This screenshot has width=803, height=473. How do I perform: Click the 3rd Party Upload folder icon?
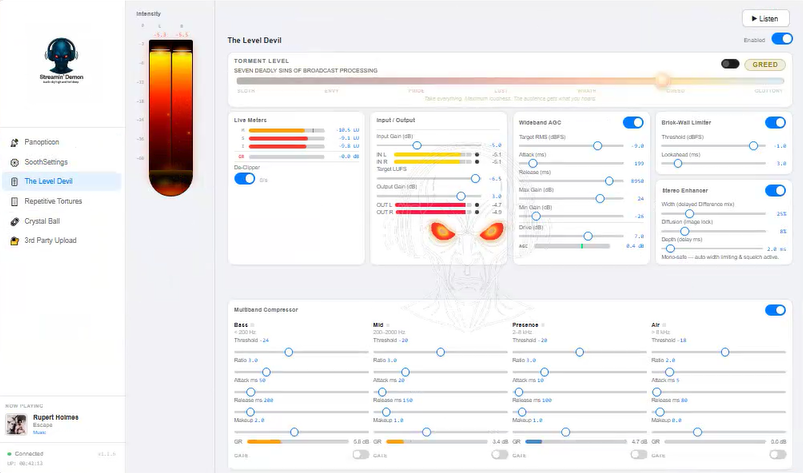click(14, 241)
